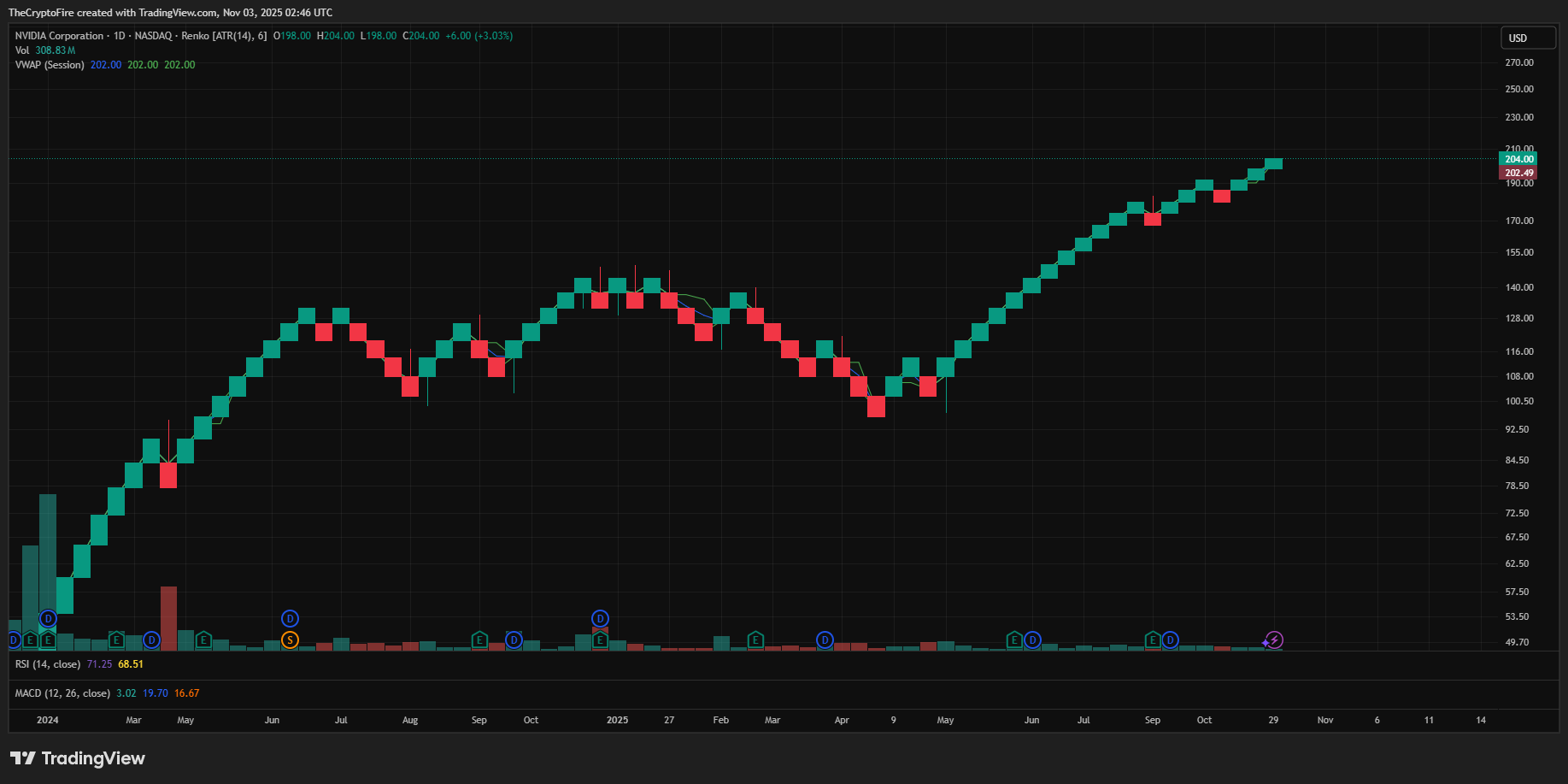Click the earnings badge near September 2024
This screenshot has width=1568, height=784.
tap(479, 640)
